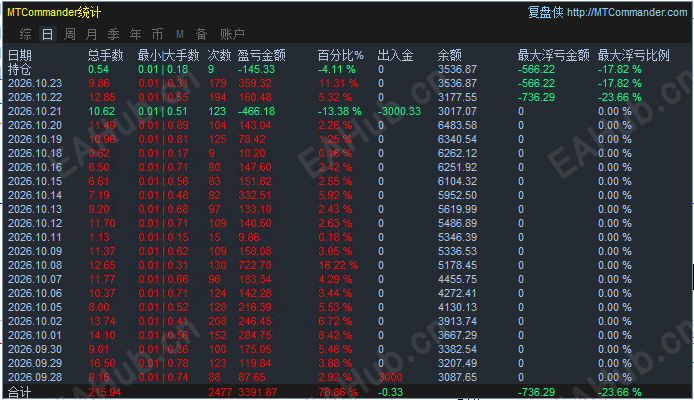Select the 2026.10.11 date row

[x=35, y=238]
